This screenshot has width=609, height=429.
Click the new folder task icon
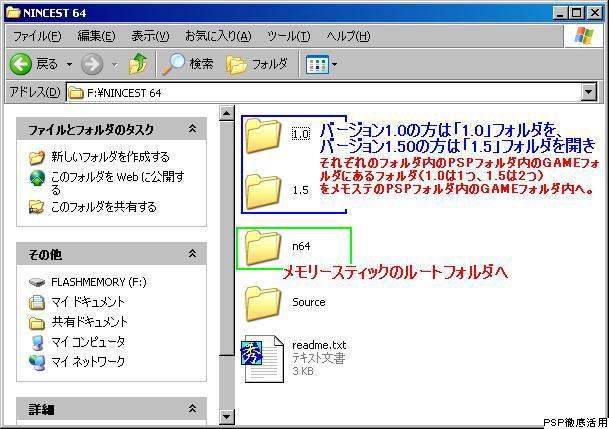[37, 157]
